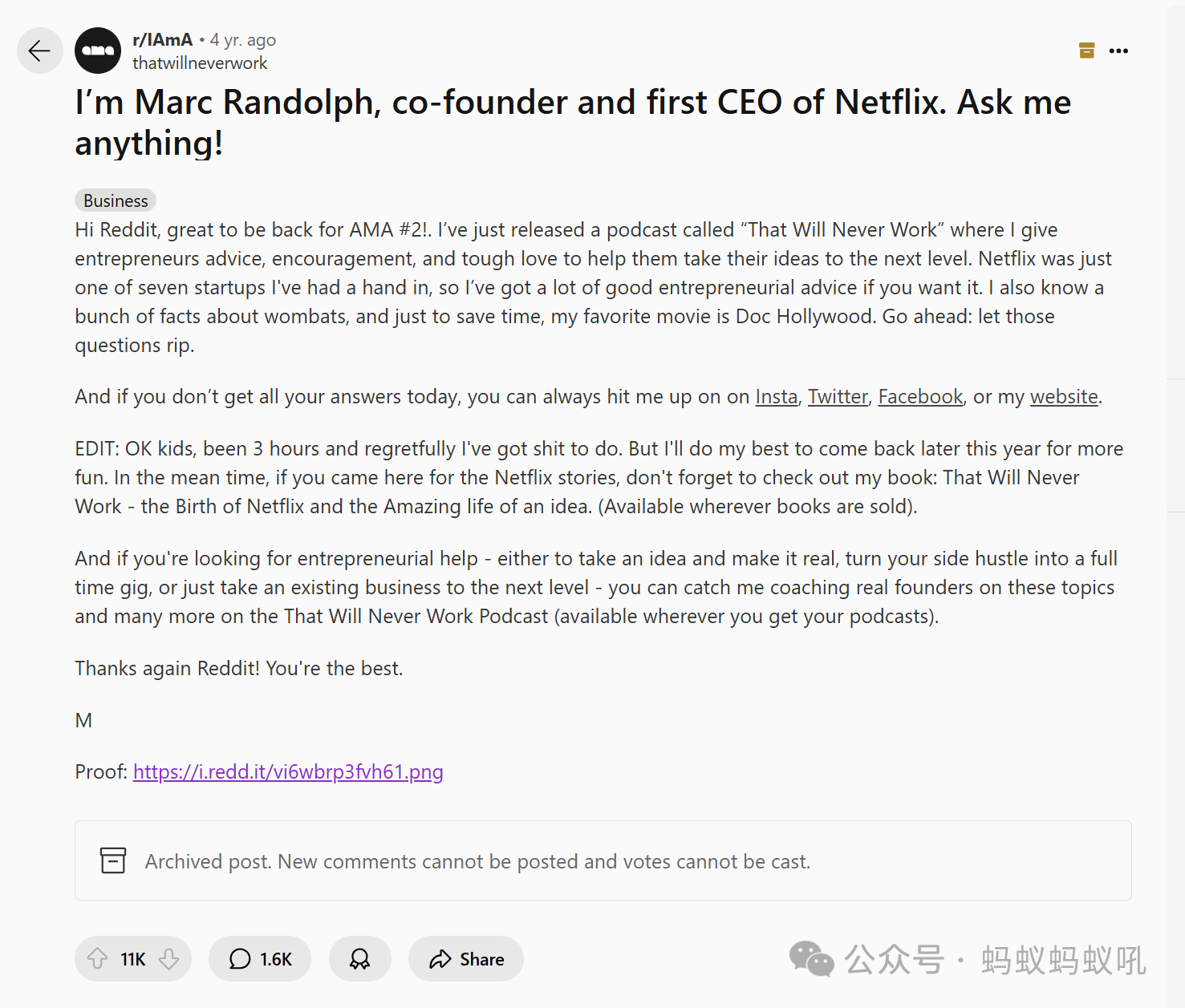Click the post title heading
This screenshot has height=1008, width=1185.
[x=573, y=123]
